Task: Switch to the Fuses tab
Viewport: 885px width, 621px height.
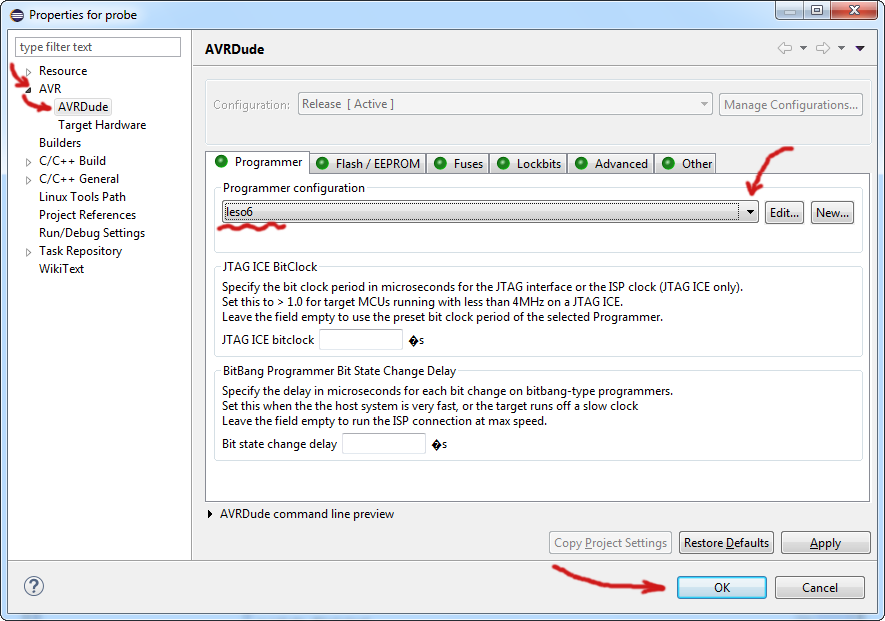Action: (458, 164)
